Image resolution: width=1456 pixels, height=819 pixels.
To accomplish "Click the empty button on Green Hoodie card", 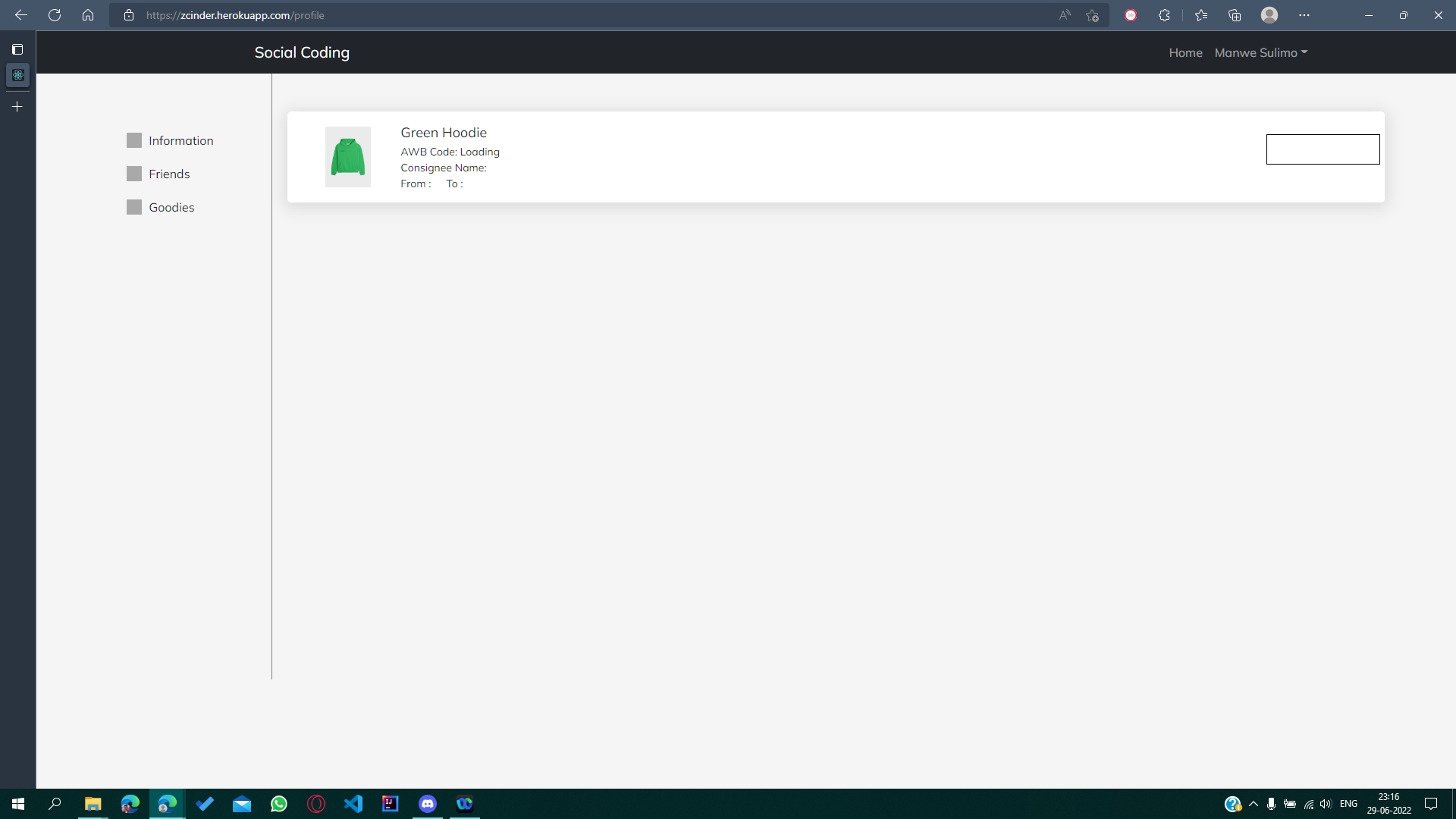I will [x=1323, y=149].
